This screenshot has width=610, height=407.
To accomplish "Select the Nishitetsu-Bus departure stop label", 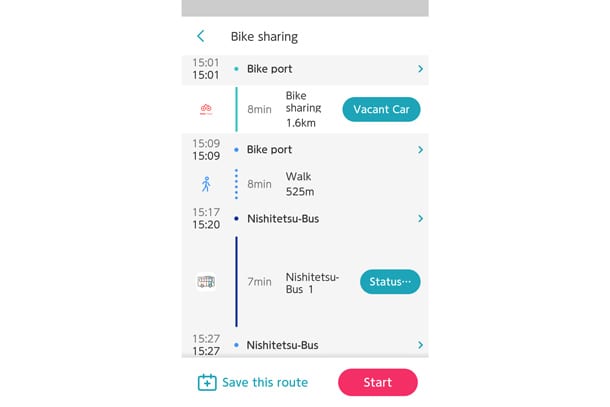I will pos(283,219).
